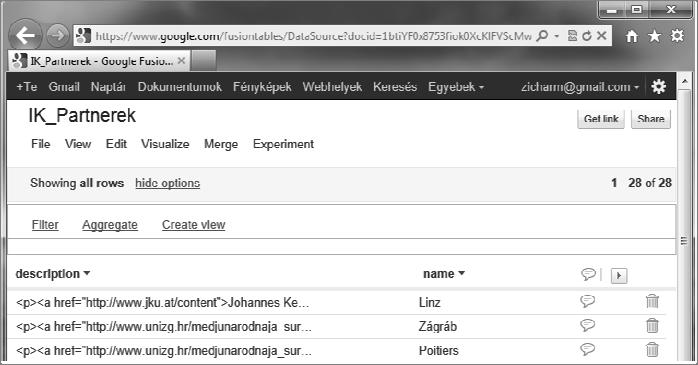Select the IK_Partnerek - Google Fusion tab
The height and width of the screenshot is (365, 698).
(x=98, y=61)
